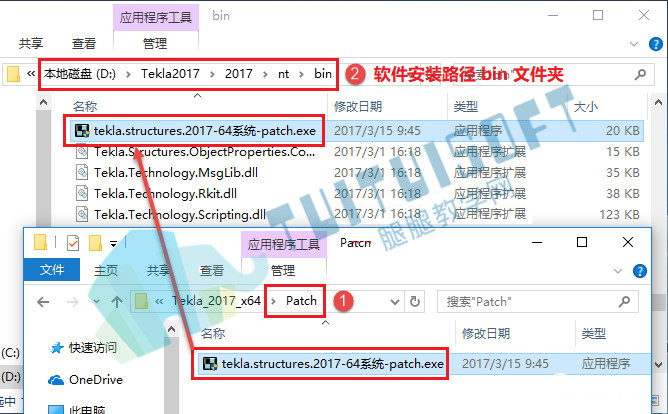Open 共享 tab in bin window
This screenshot has height=414, width=668.
[31, 43]
